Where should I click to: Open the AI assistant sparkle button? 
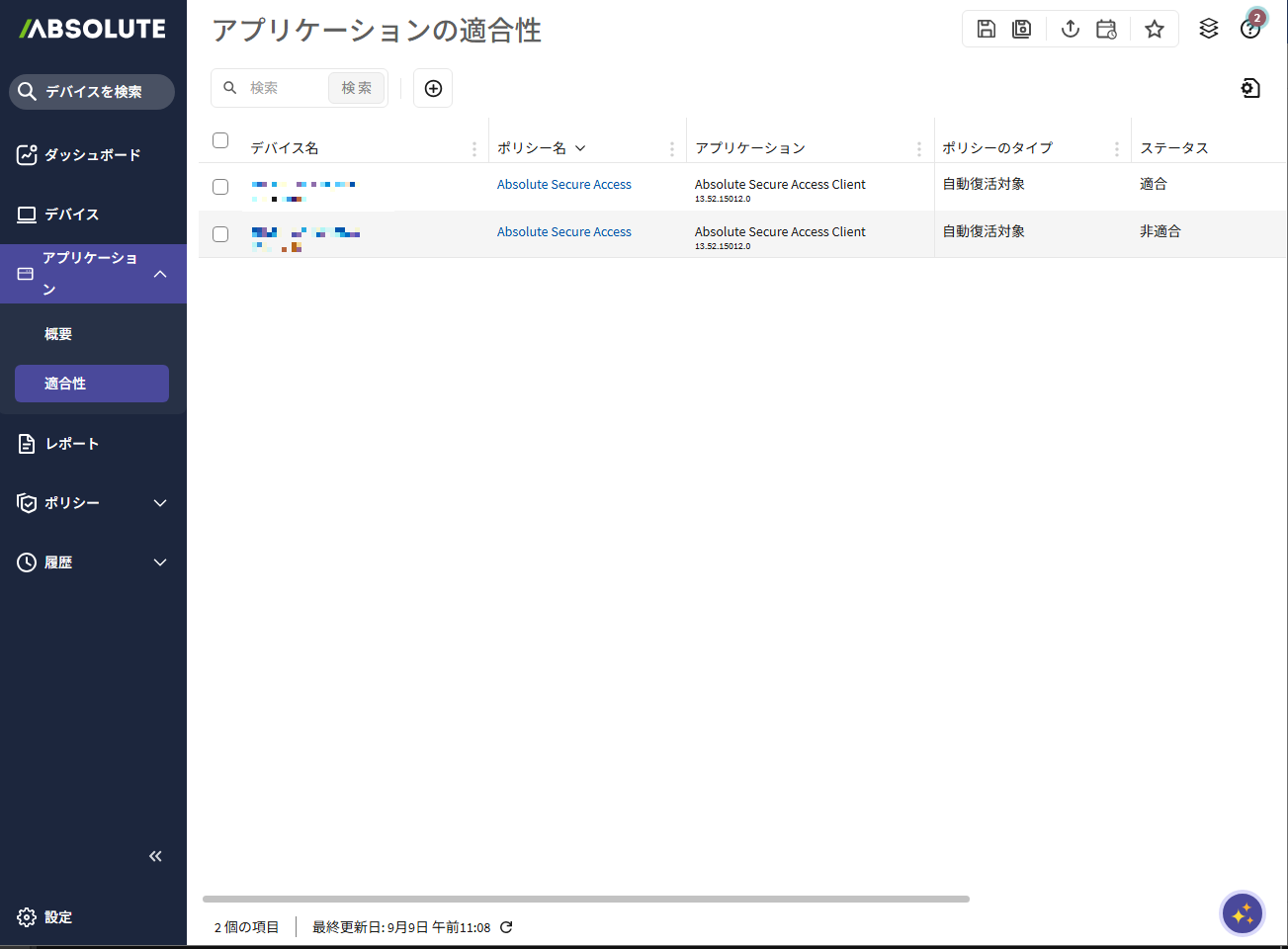coord(1242,913)
